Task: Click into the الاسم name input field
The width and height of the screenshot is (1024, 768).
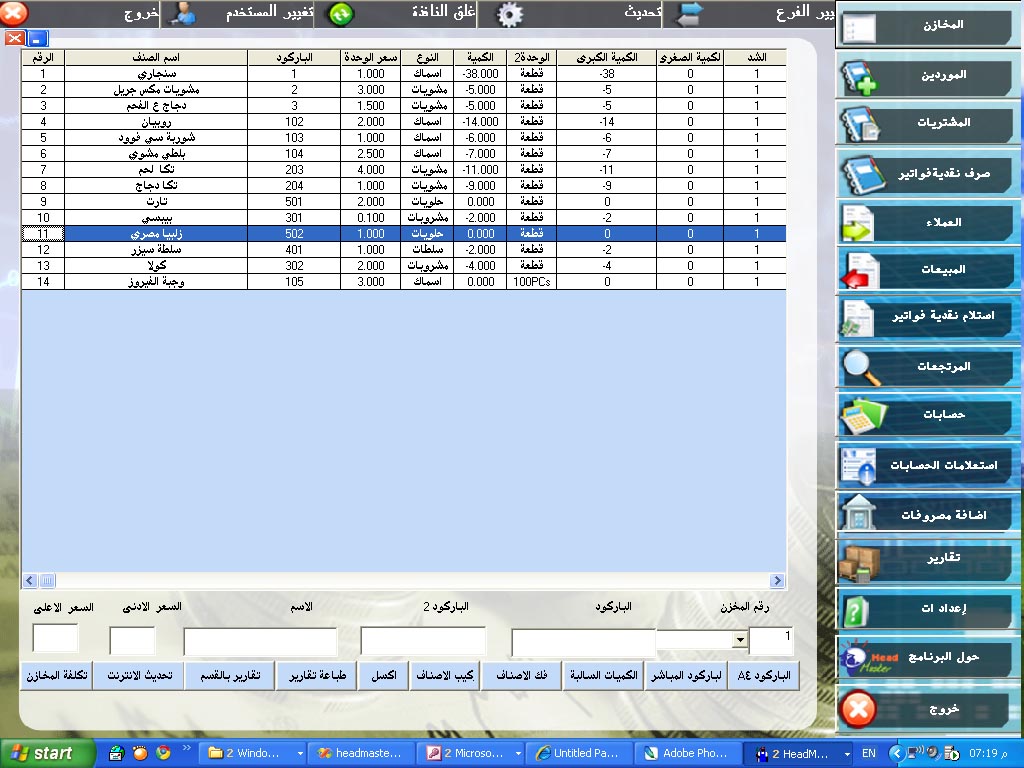Action: (260, 641)
